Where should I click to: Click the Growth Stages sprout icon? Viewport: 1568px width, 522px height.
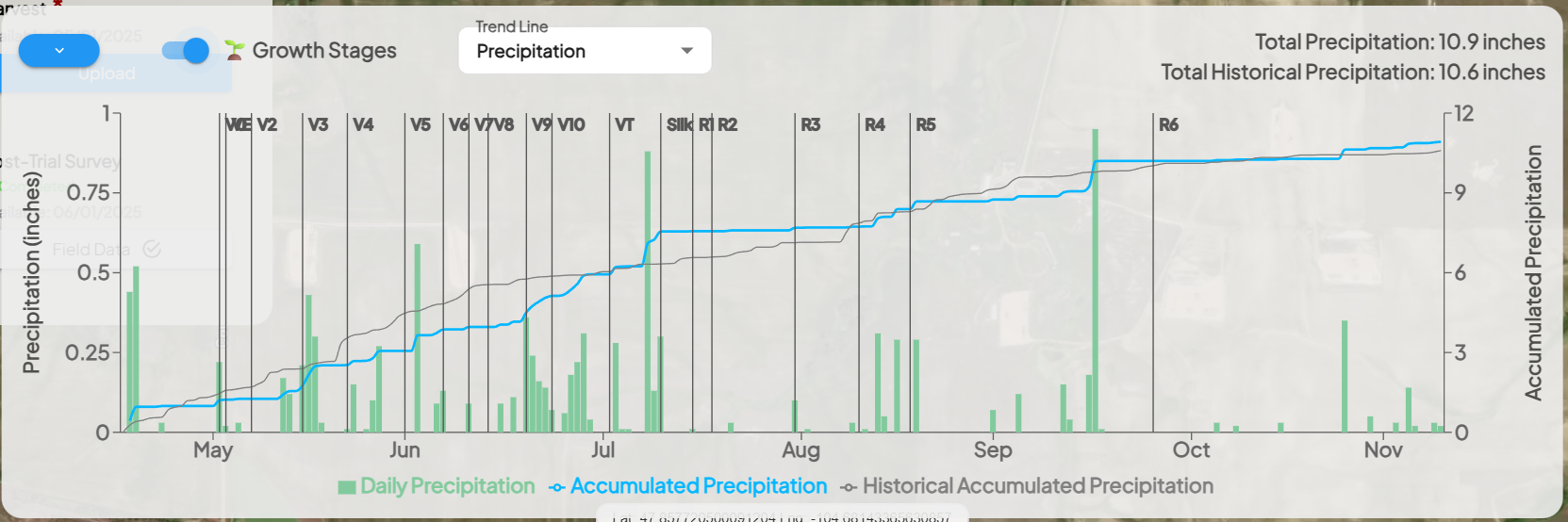(235, 50)
